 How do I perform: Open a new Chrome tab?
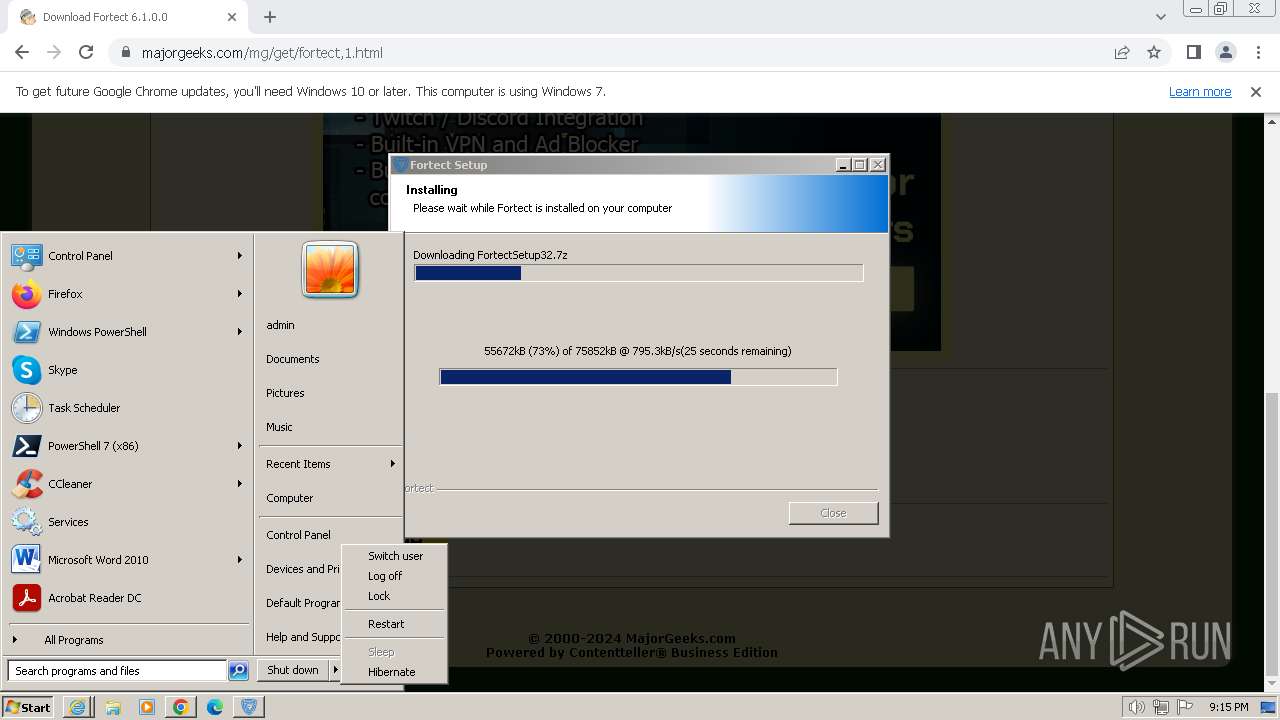click(x=270, y=17)
